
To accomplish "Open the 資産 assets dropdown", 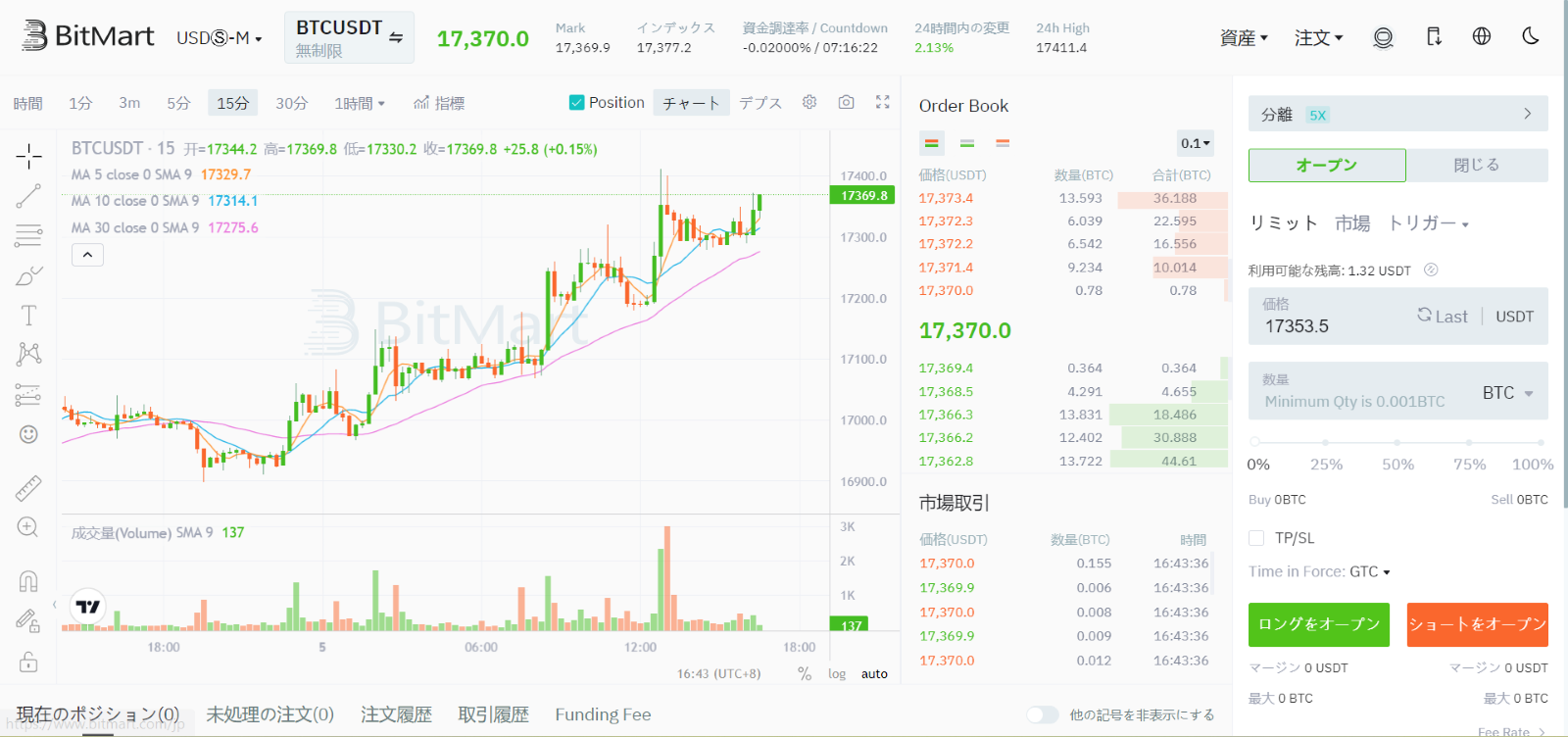I will pos(1244,38).
